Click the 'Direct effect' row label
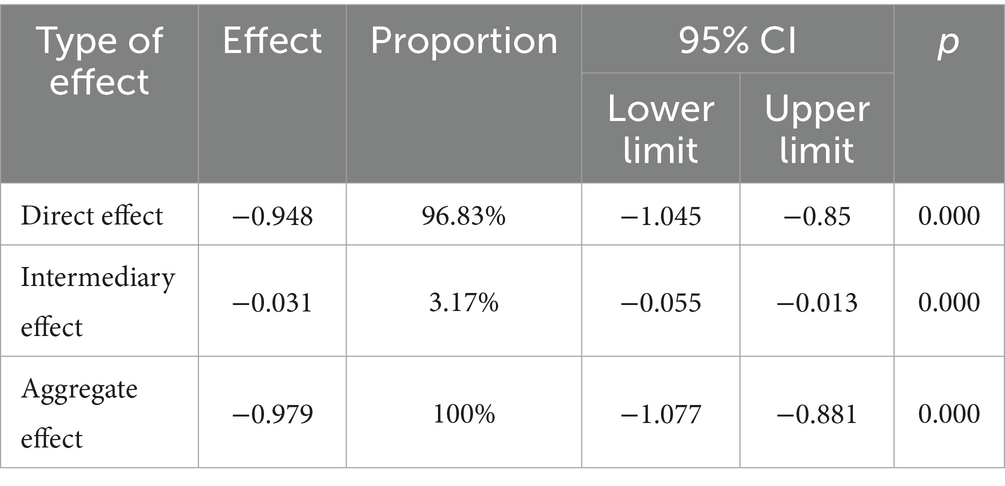 pos(92,215)
